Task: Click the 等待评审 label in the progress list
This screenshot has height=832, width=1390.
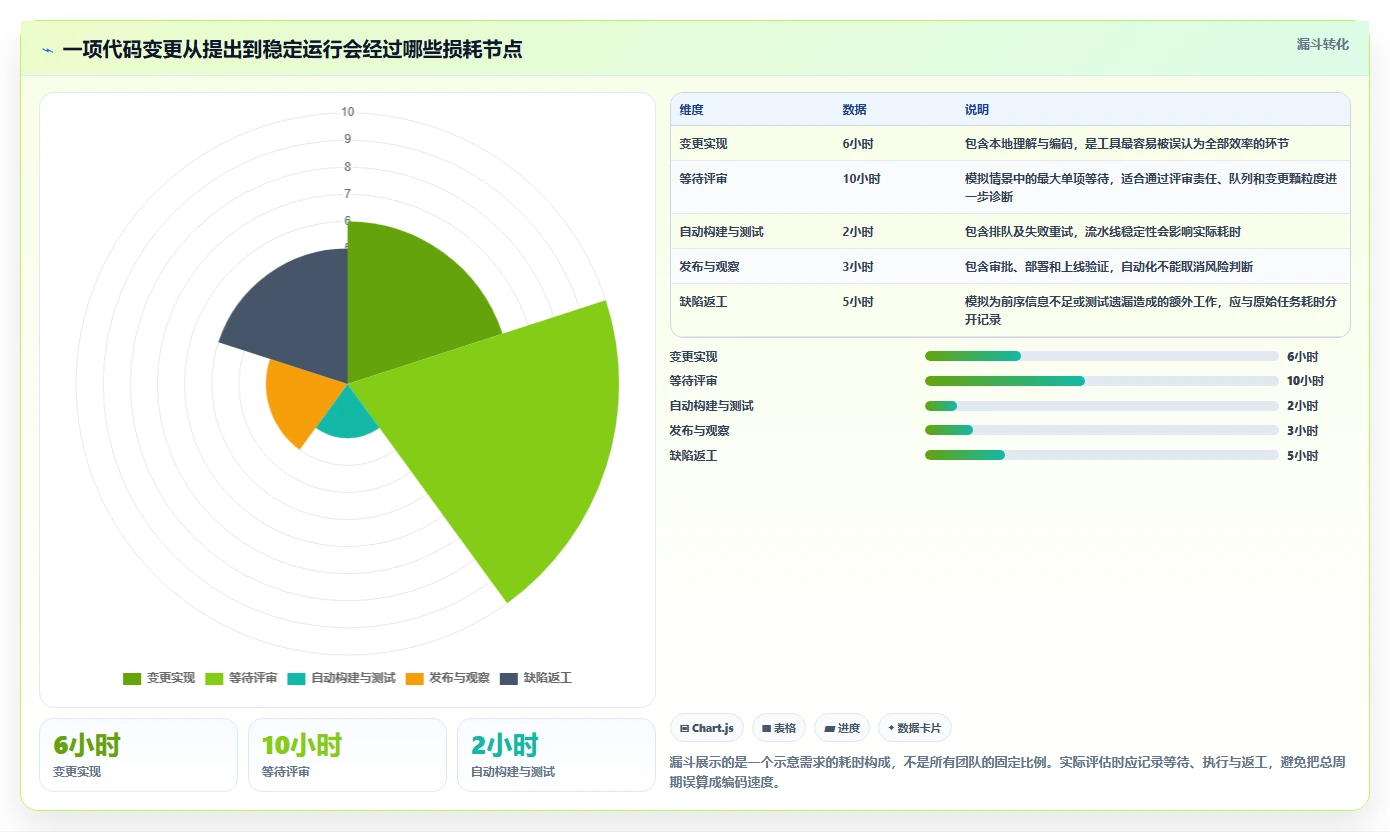Action: (x=693, y=381)
